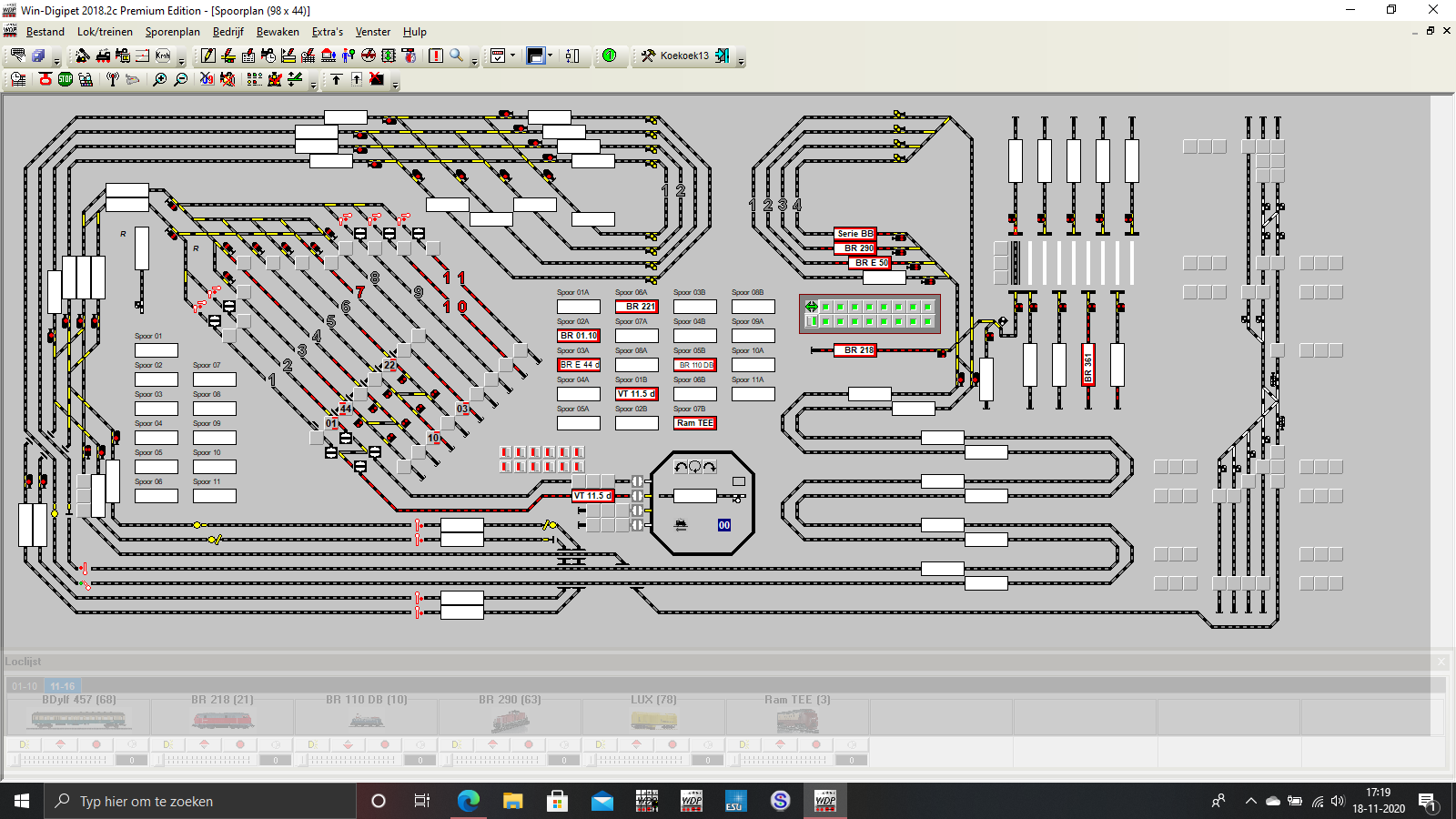
Task: Click the exit door icon next to Koekoek13
Action: coord(723,56)
